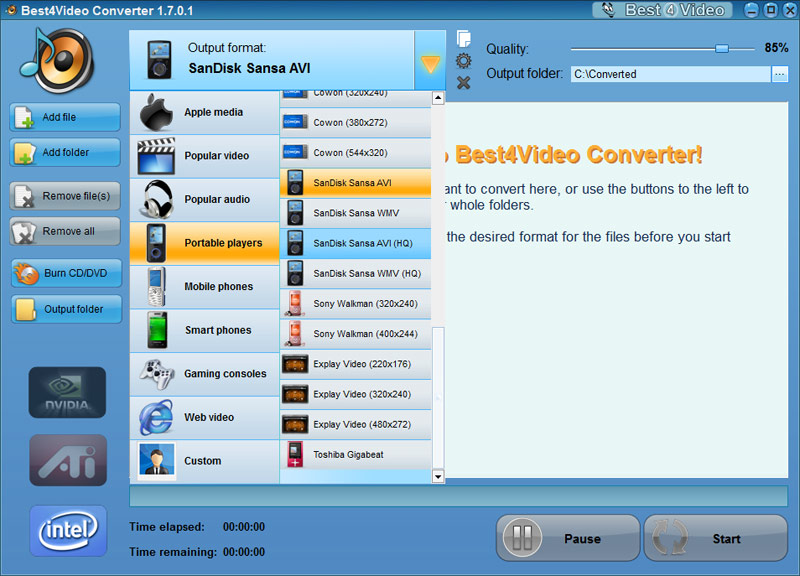Browse for output folder with ellipsis button
The height and width of the screenshot is (576, 800).
click(780, 74)
